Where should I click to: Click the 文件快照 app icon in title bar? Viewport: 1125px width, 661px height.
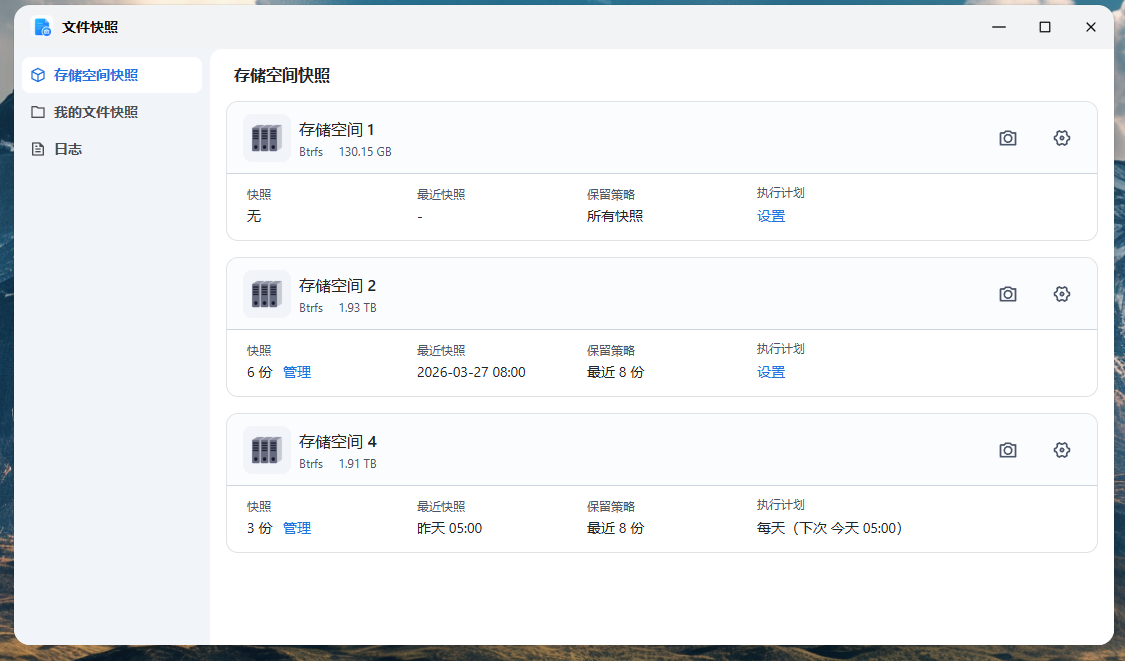tap(42, 27)
